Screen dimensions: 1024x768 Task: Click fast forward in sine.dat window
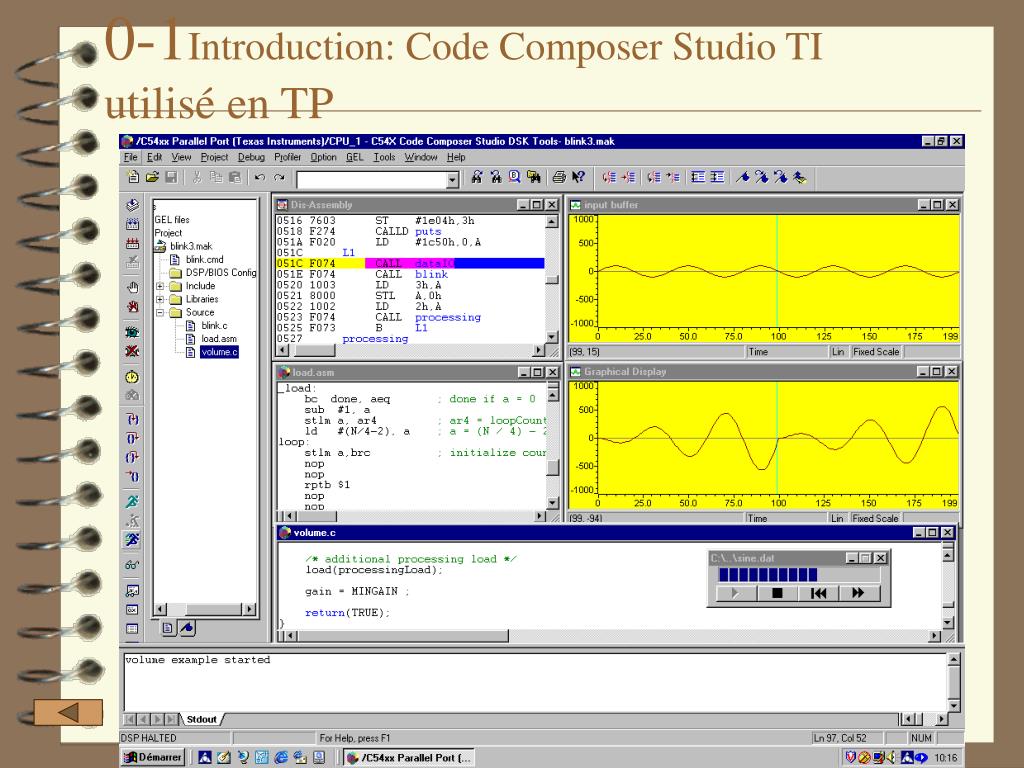point(859,593)
